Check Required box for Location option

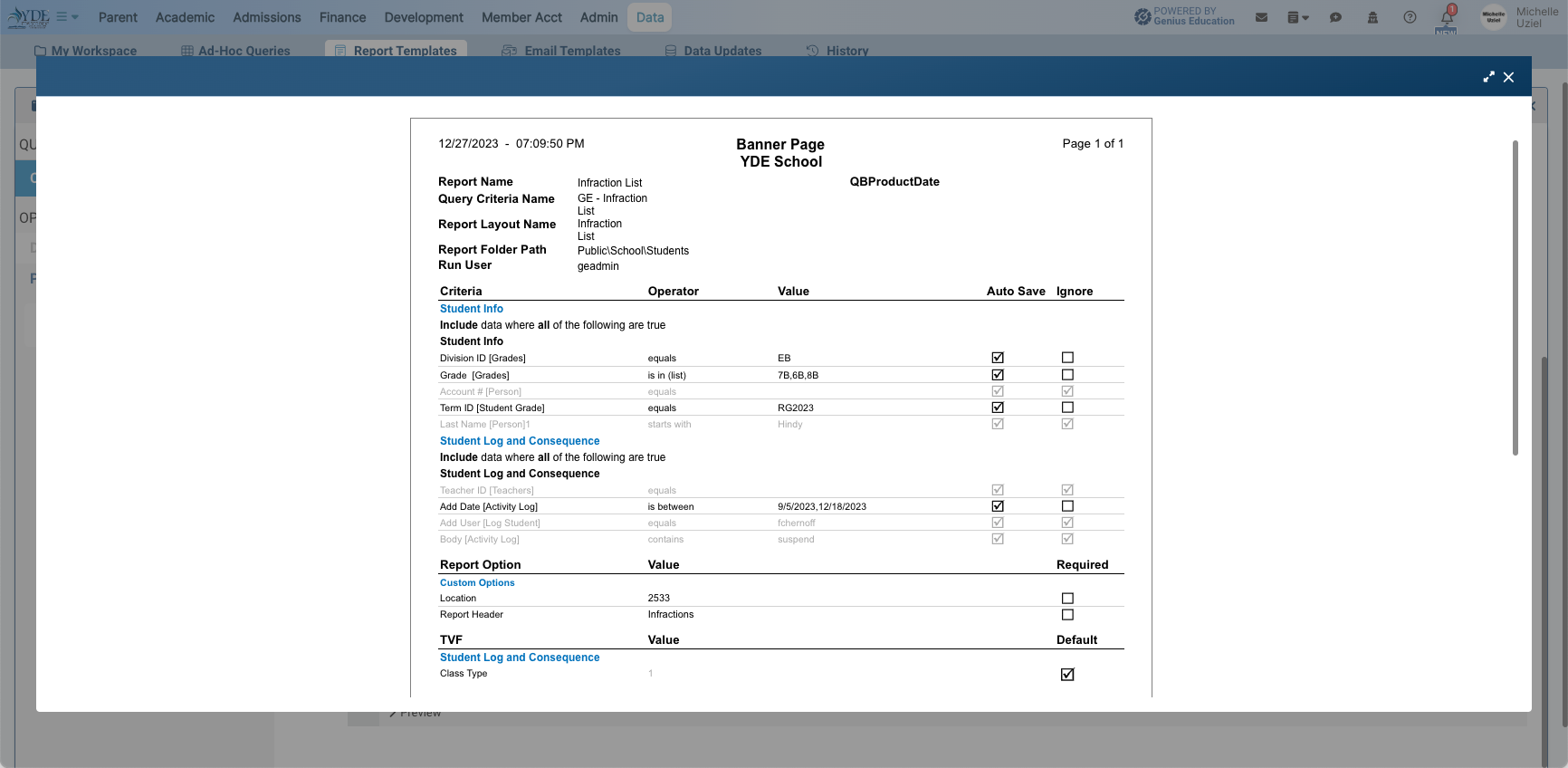click(x=1067, y=599)
